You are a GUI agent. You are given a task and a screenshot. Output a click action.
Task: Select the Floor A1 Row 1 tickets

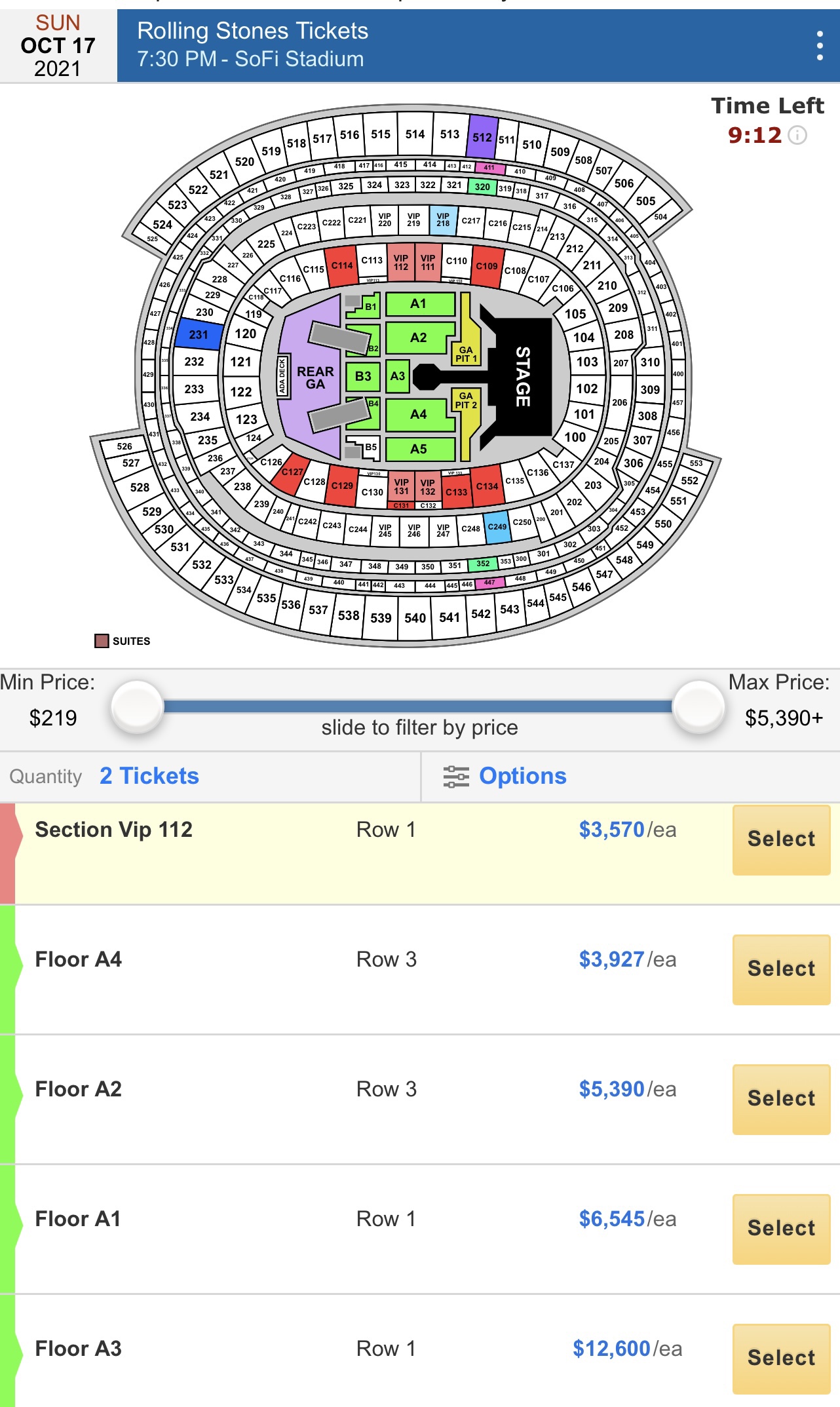(x=781, y=1228)
